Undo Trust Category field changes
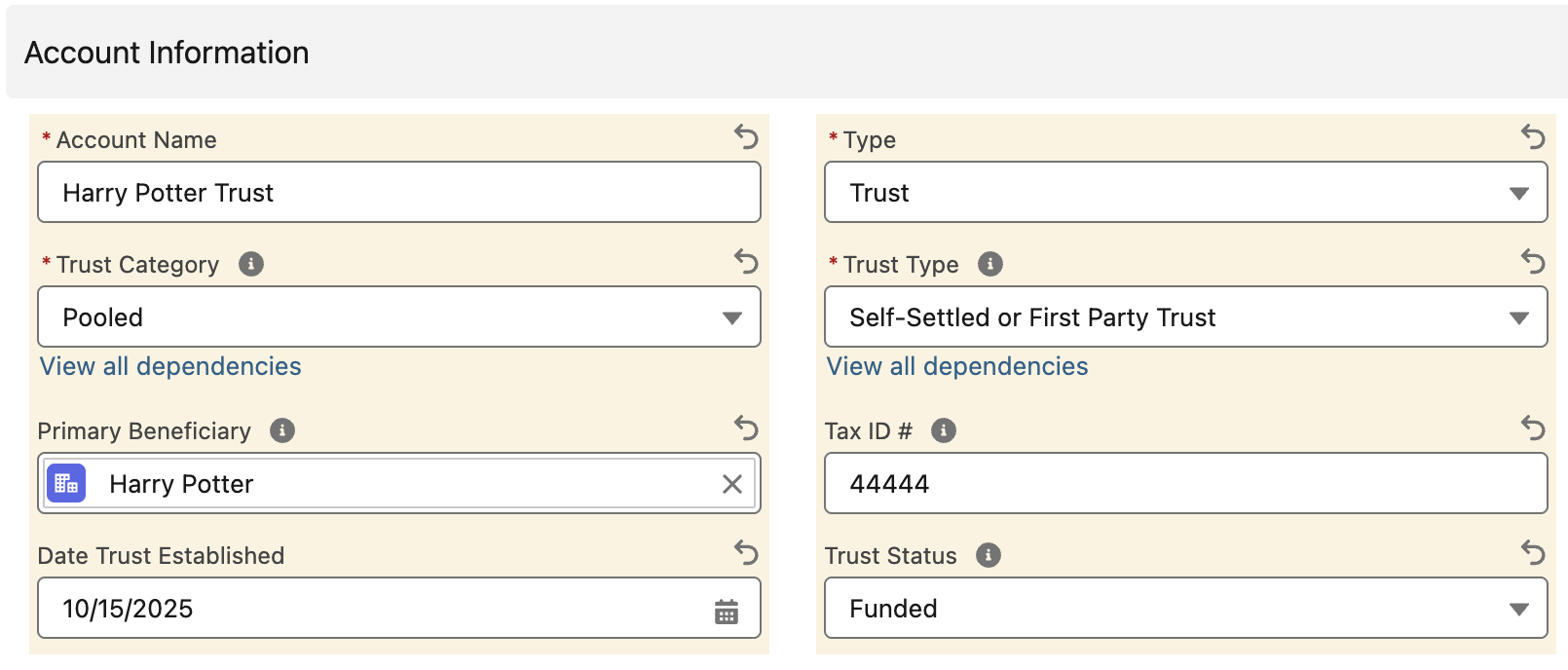The image size is (1568, 670). (x=746, y=262)
